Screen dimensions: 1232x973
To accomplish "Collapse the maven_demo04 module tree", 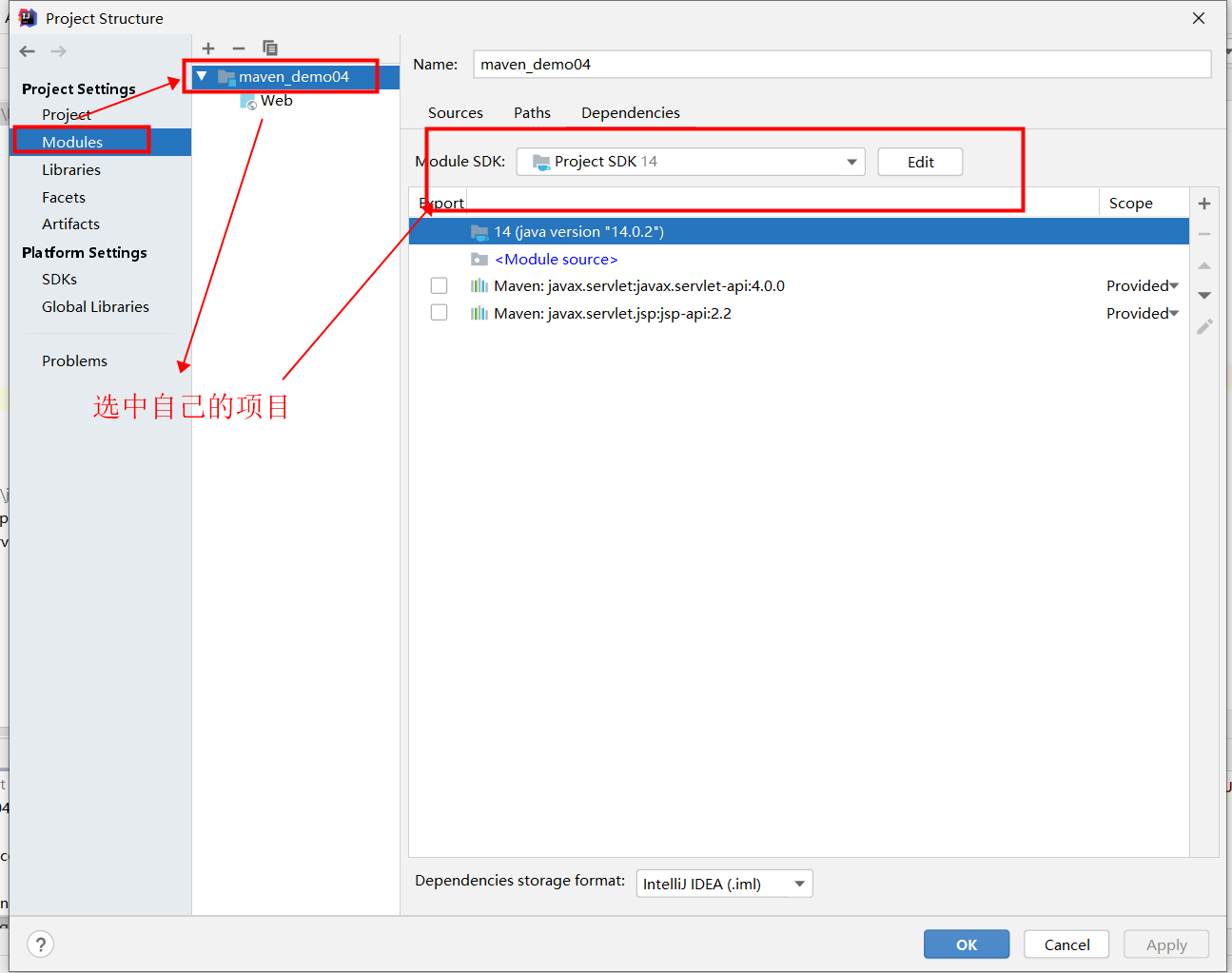I will (202, 76).
